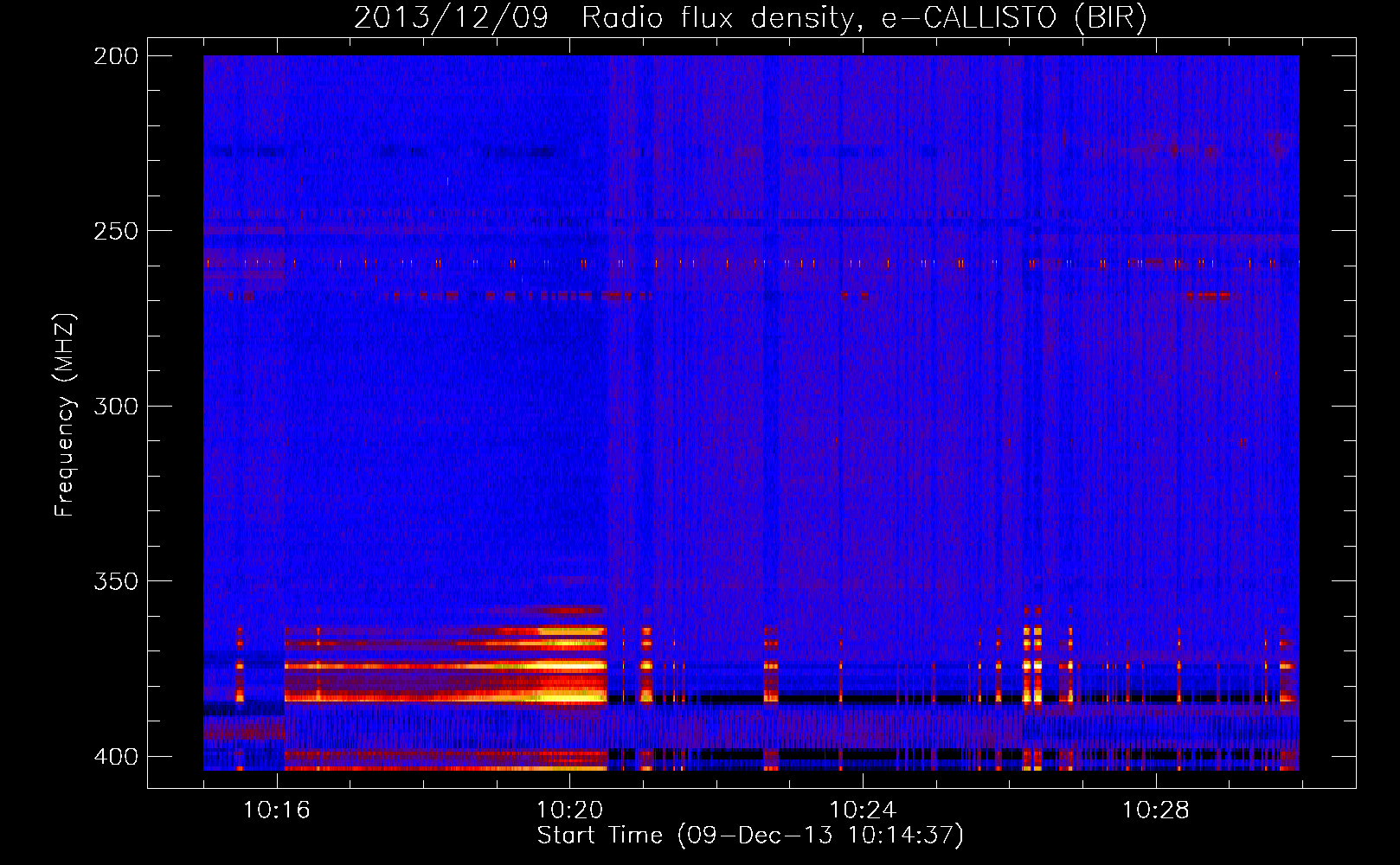1400x865 pixels.
Task: Click the 'Start Time (09-Dec-13 10:14:37)' label
Action: click(750, 836)
